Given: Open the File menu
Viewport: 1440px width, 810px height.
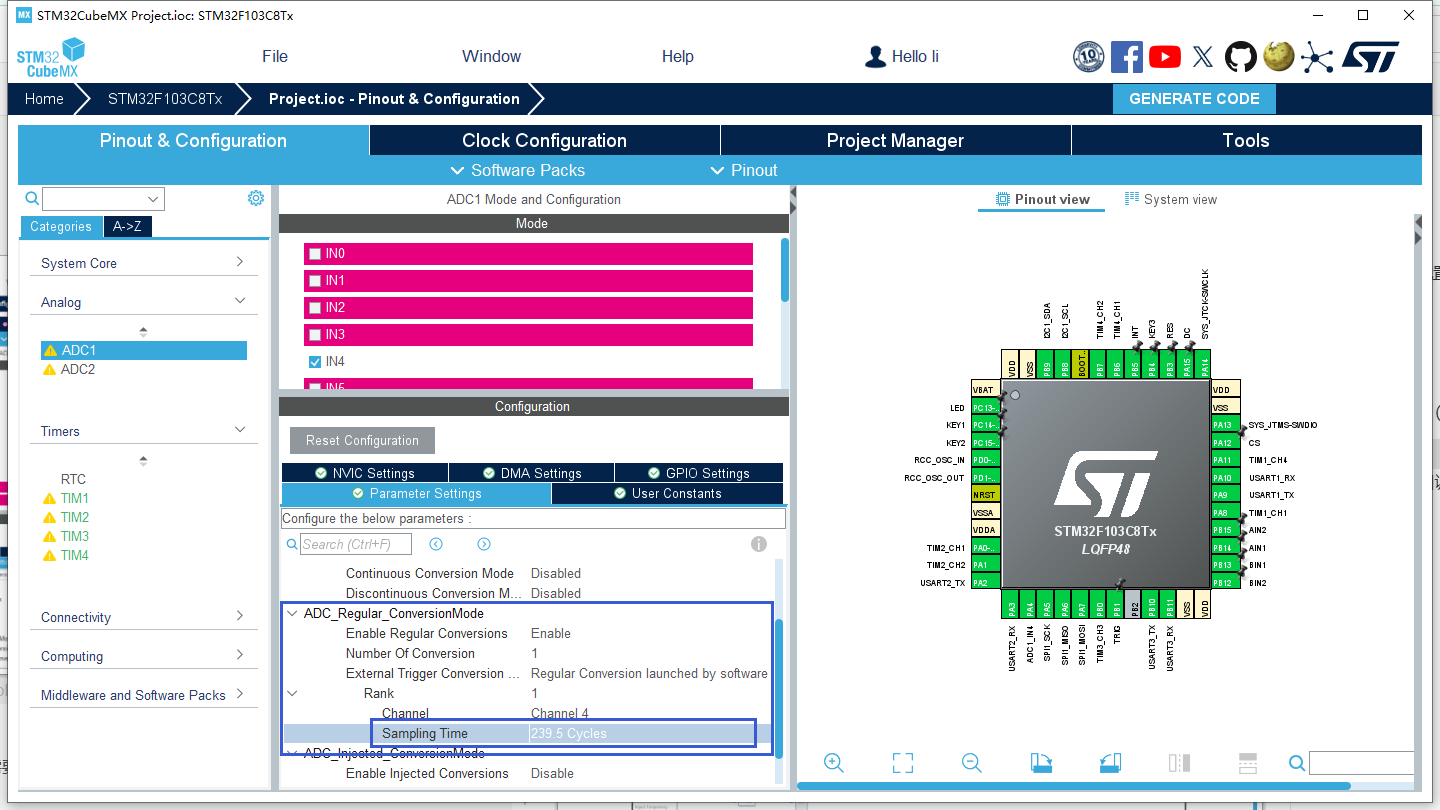Looking at the screenshot, I should coord(275,57).
